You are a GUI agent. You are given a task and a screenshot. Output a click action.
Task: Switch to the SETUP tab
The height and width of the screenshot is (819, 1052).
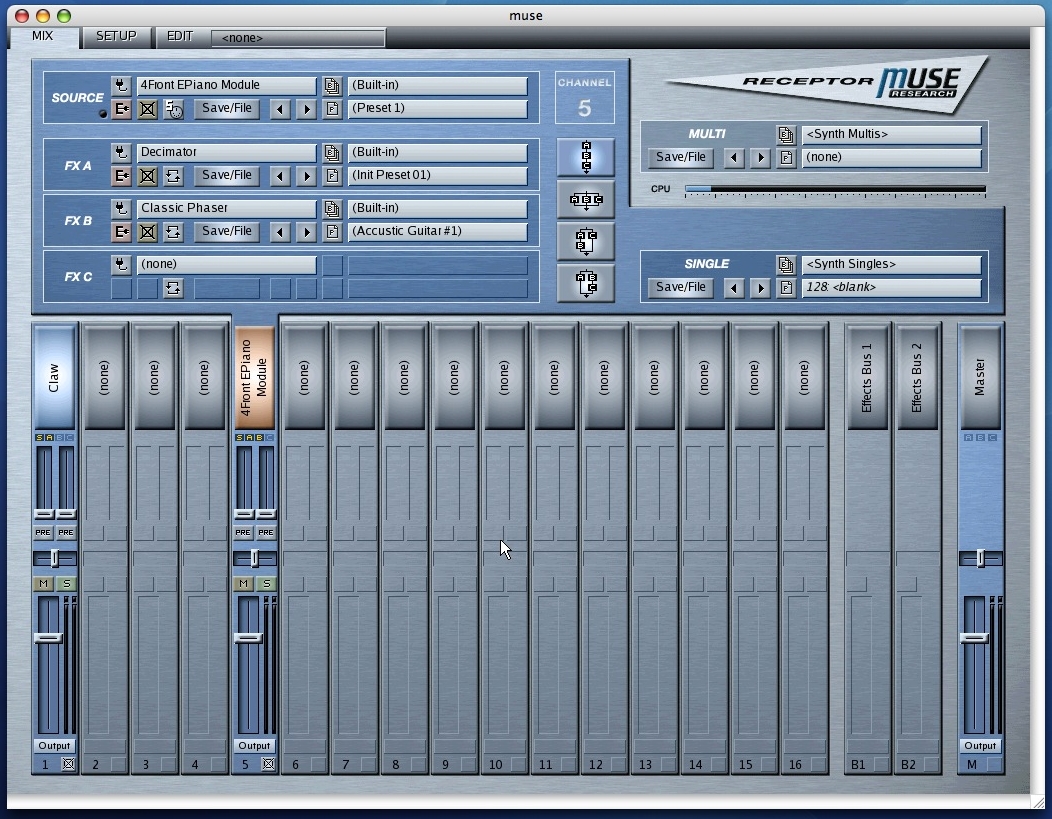point(116,36)
